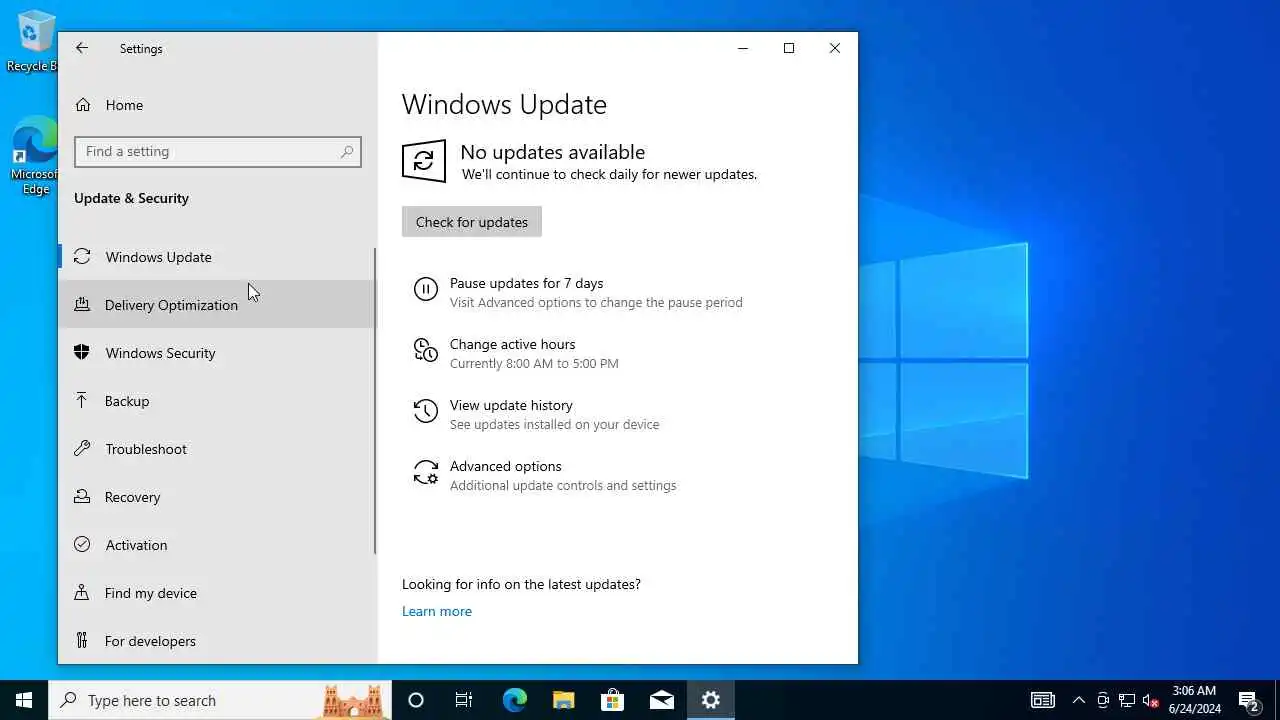Click the pause icon beside Pause updates
This screenshot has width=1280, height=720.
tap(426, 290)
